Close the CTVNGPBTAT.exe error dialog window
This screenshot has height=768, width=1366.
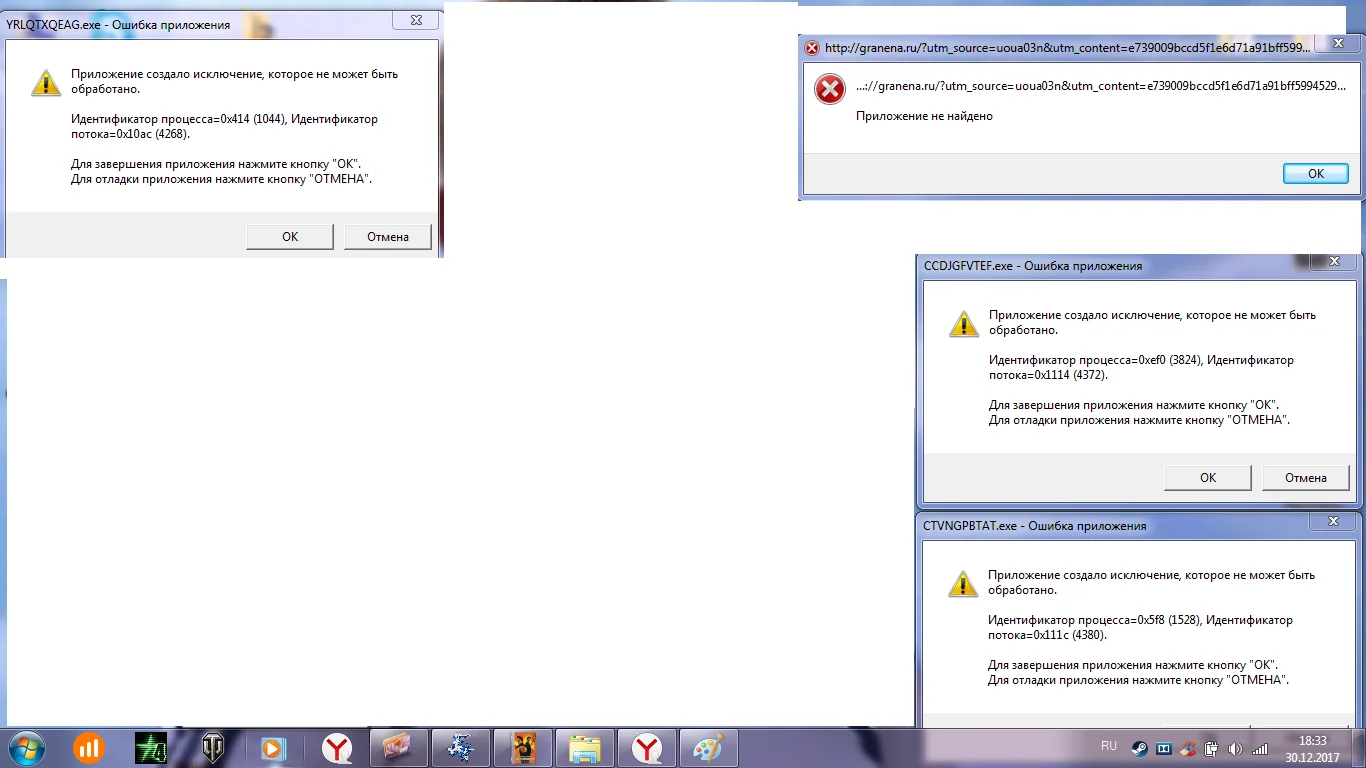click(1333, 522)
